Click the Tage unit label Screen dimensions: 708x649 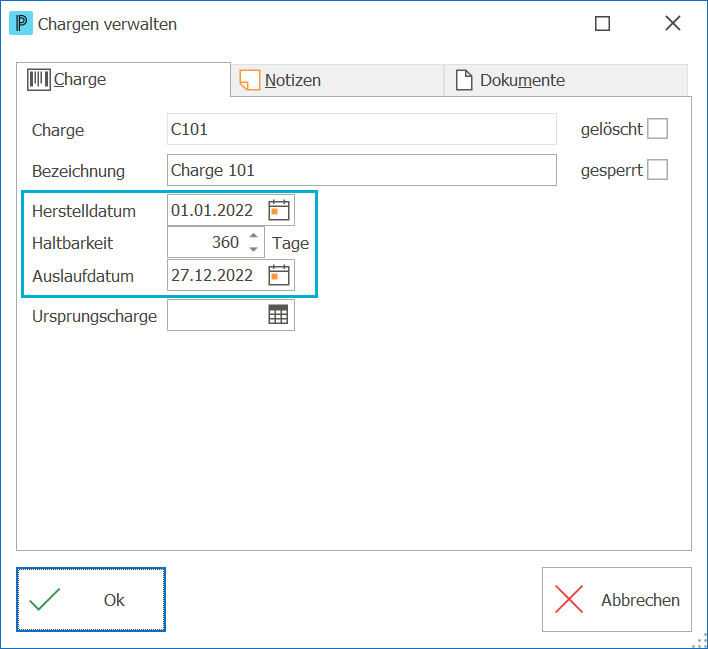pos(290,243)
